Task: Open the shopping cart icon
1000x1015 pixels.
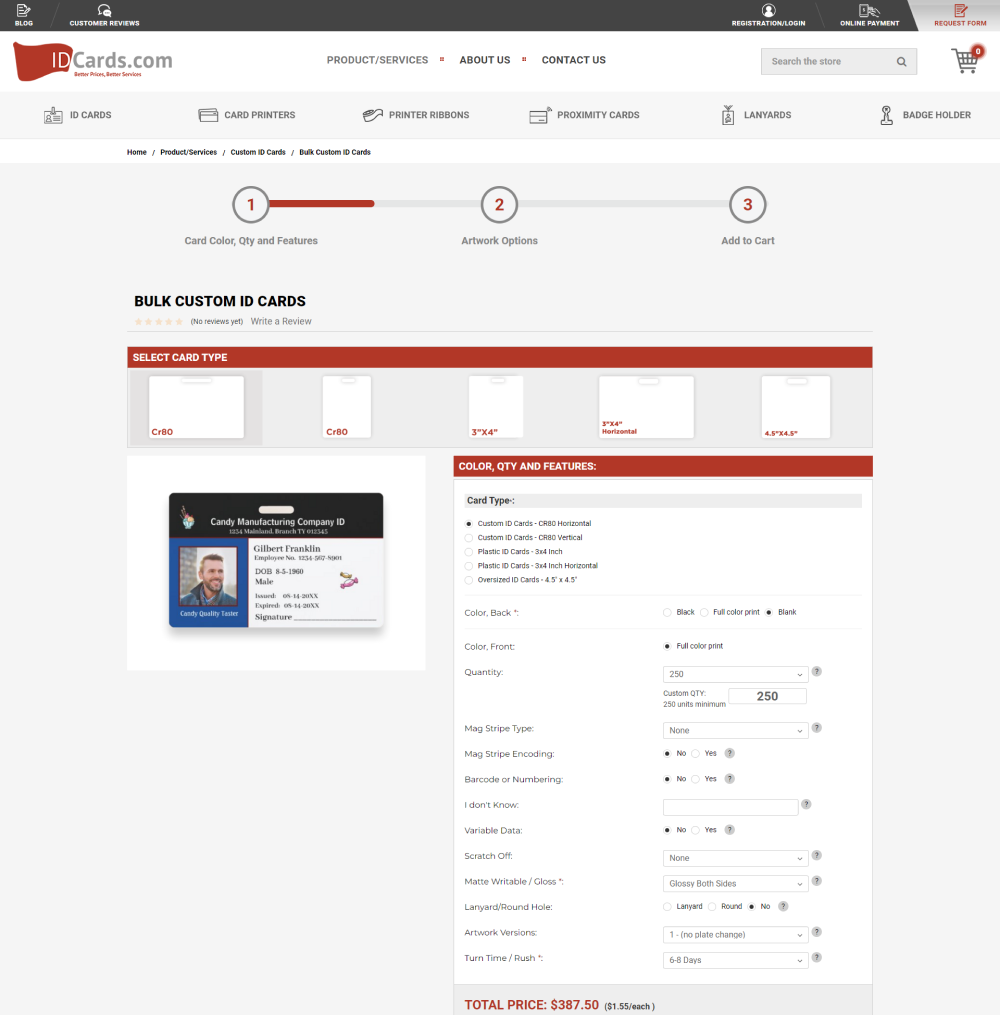Action: (966, 60)
